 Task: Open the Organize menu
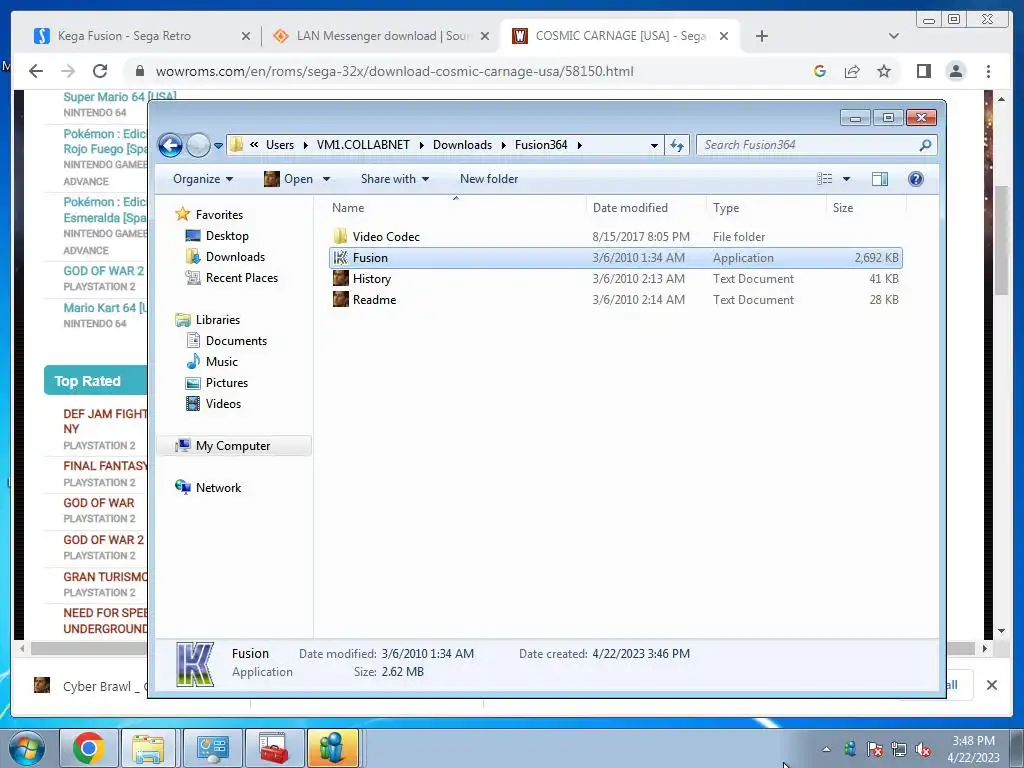point(202,179)
